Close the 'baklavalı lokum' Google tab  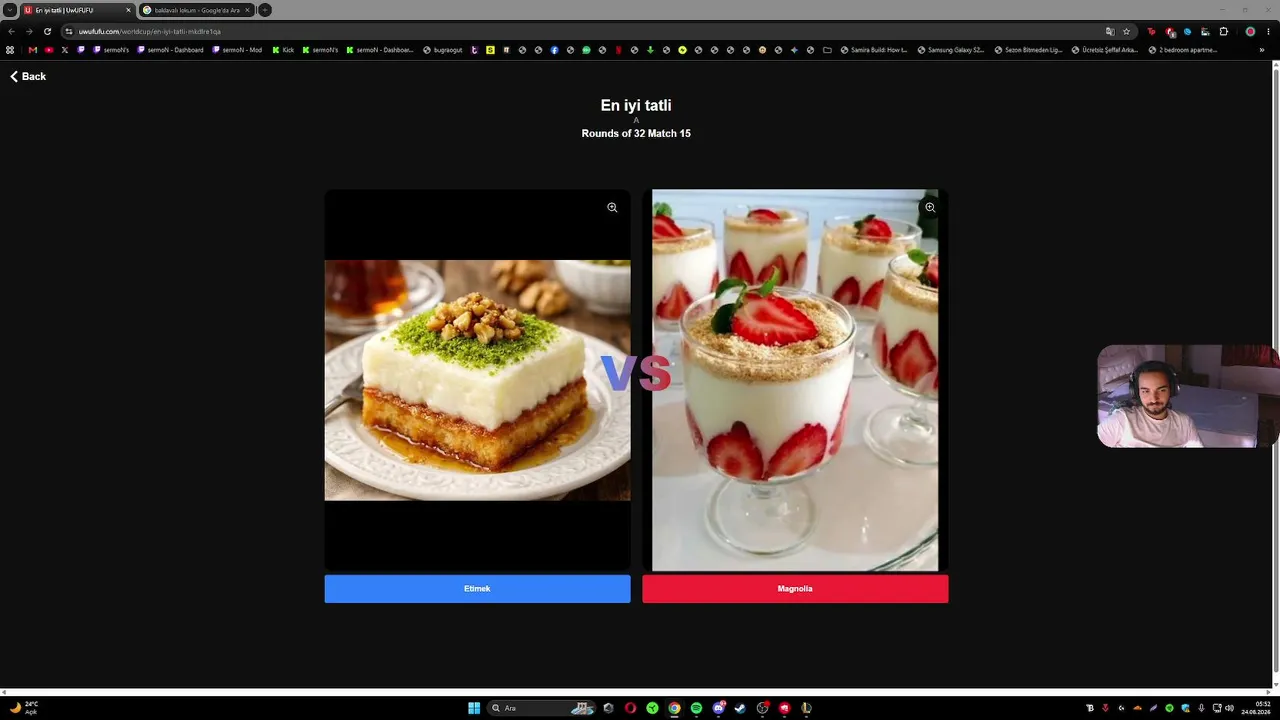pos(247,10)
